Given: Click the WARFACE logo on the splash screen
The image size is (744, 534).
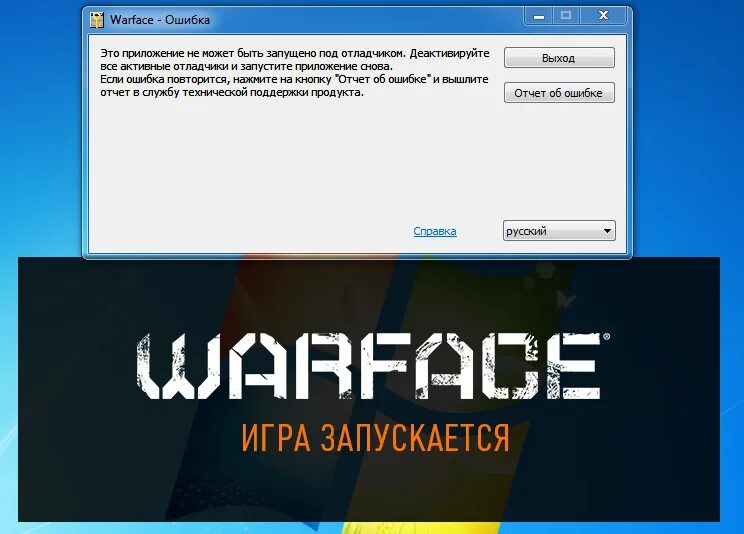Looking at the screenshot, I should coord(369,366).
